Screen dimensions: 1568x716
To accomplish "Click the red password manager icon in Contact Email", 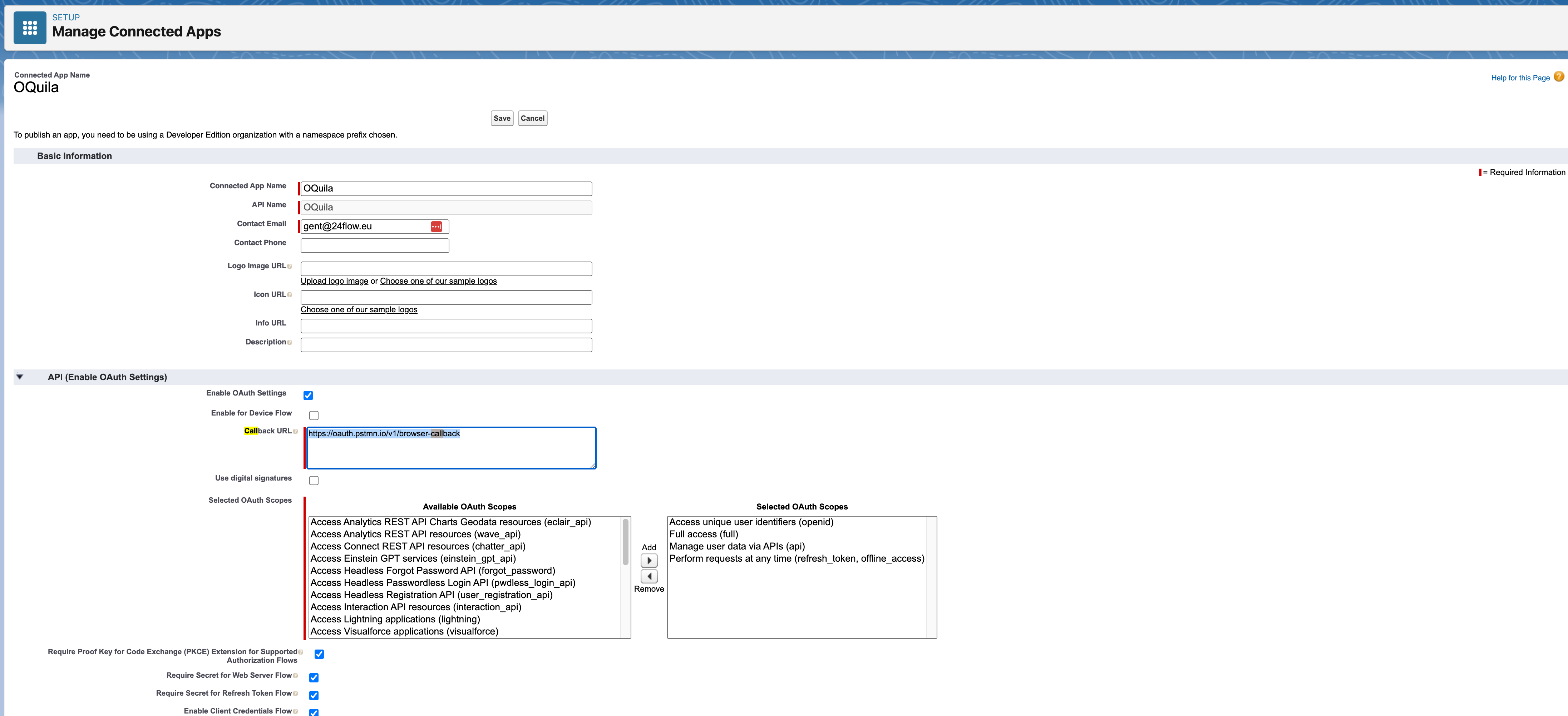I will tap(437, 226).
